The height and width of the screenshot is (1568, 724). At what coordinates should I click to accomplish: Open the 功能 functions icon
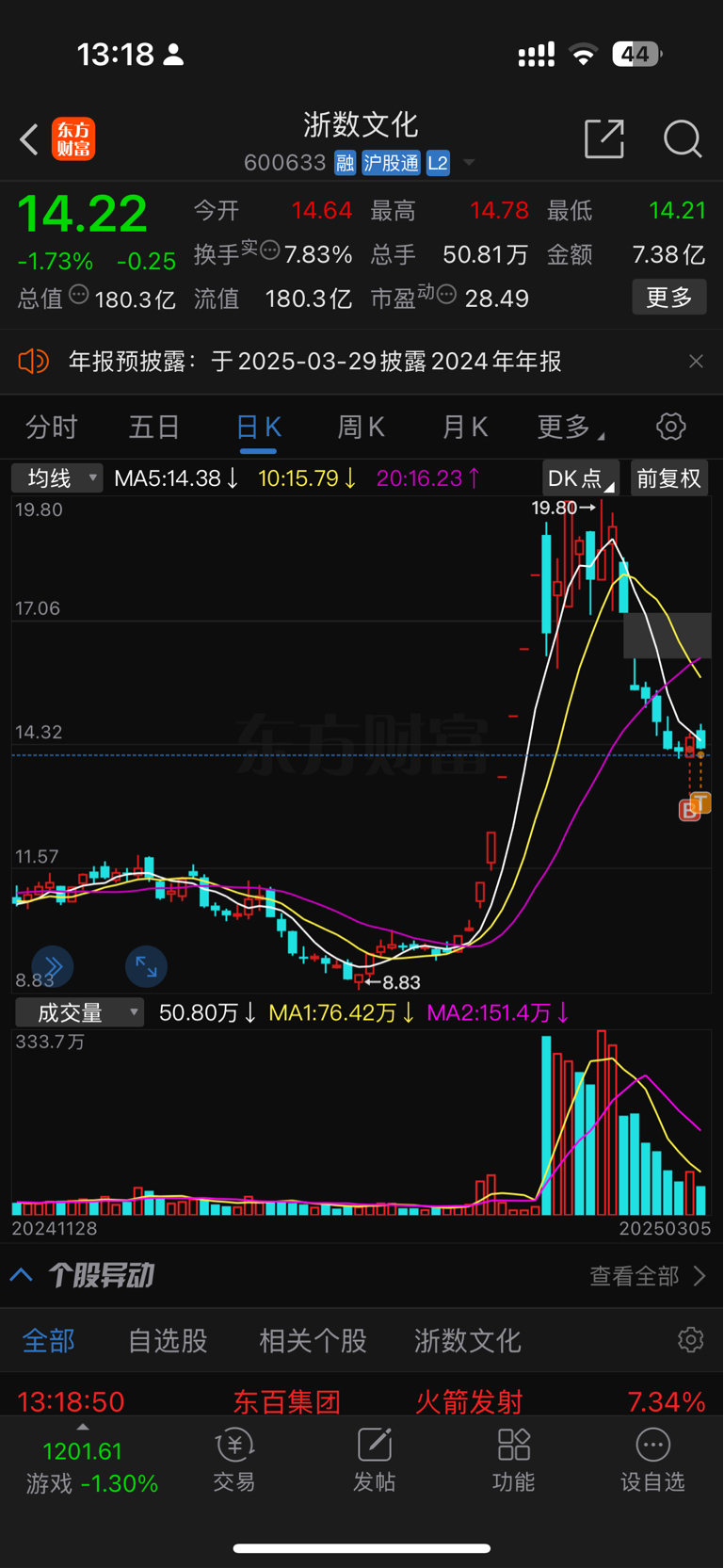[514, 1461]
